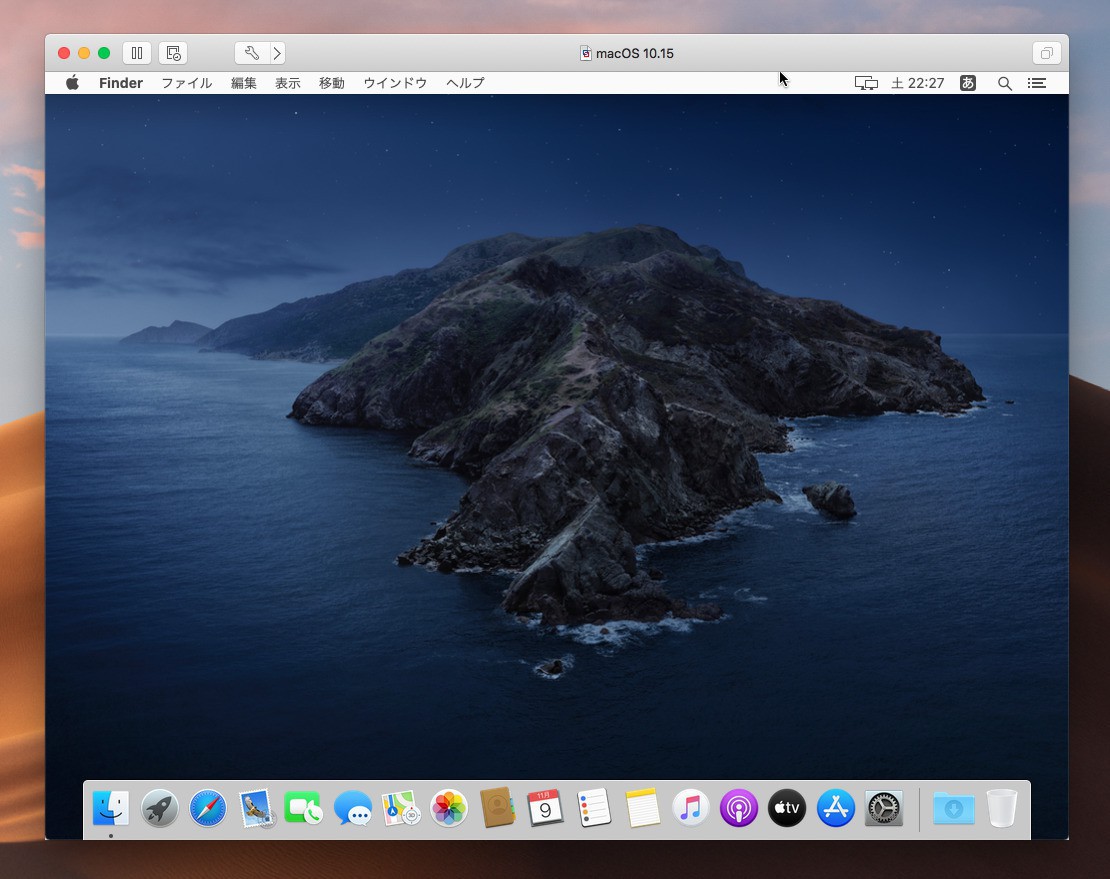Start a Spotlight search
This screenshot has height=879, width=1110.
1004,83
